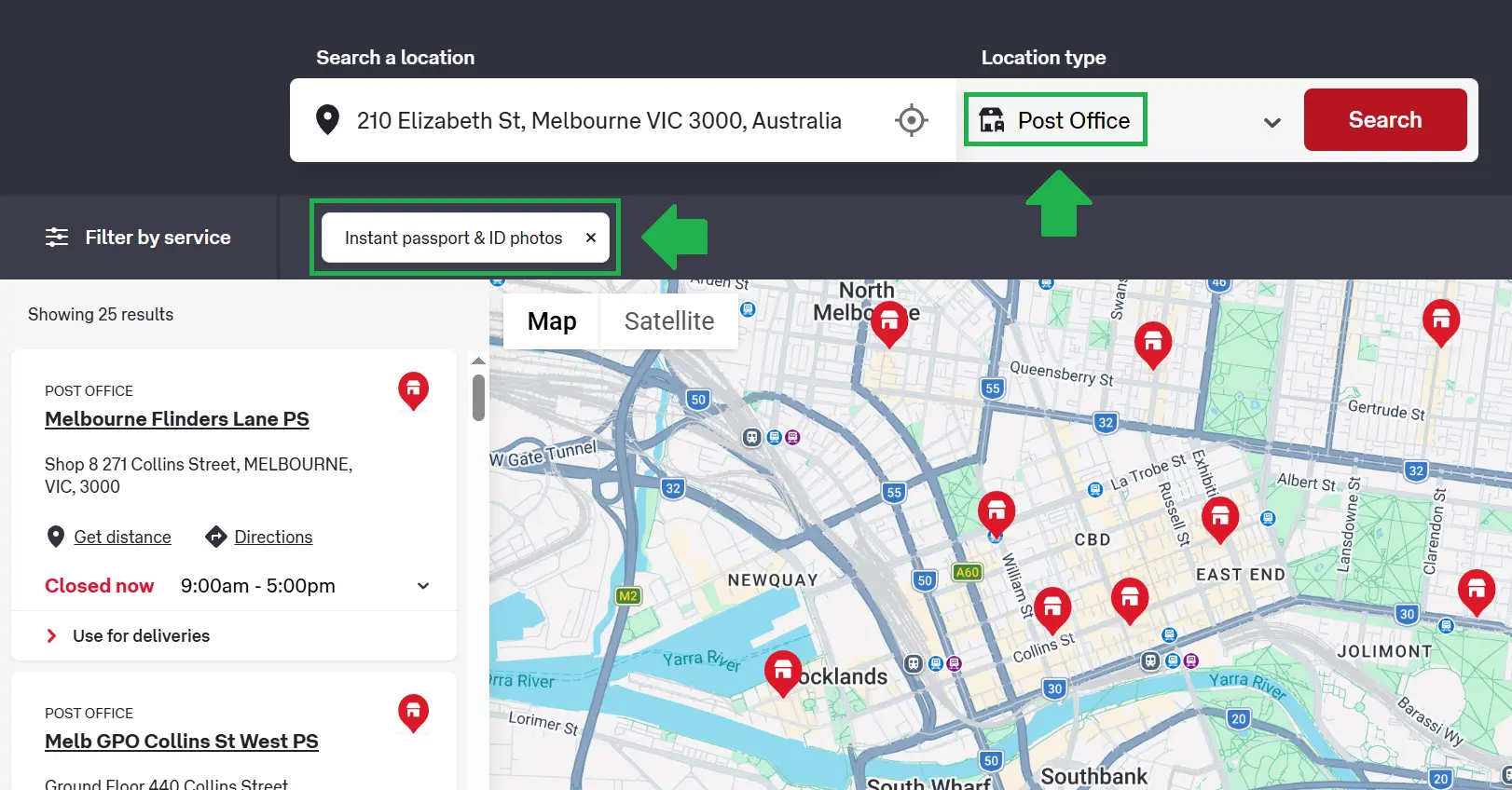The height and width of the screenshot is (790, 1512).
Task: Select post office marker at Docklands
Action: [783, 674]
